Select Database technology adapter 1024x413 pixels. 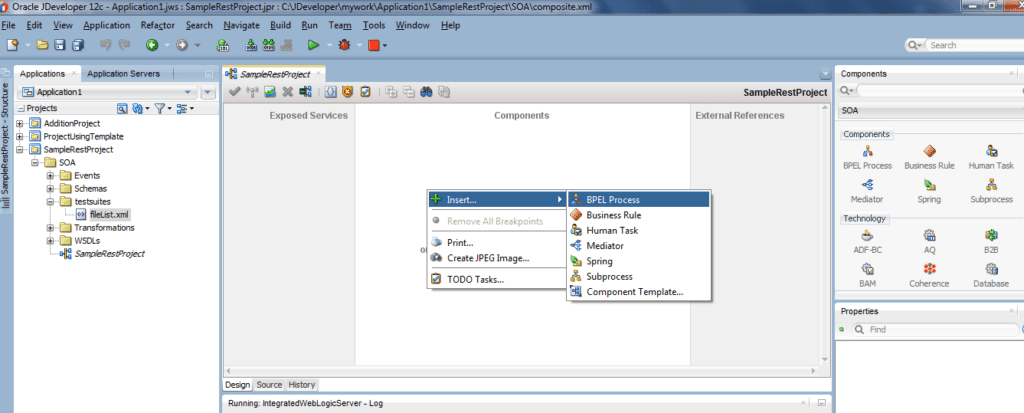pos(991,276)
